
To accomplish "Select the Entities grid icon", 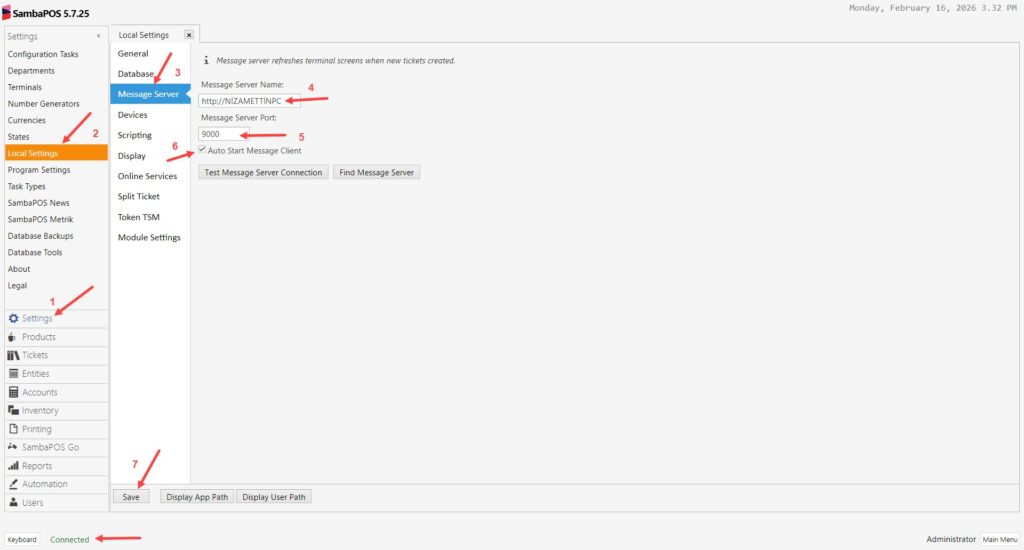I will click(x=13, y=374).
